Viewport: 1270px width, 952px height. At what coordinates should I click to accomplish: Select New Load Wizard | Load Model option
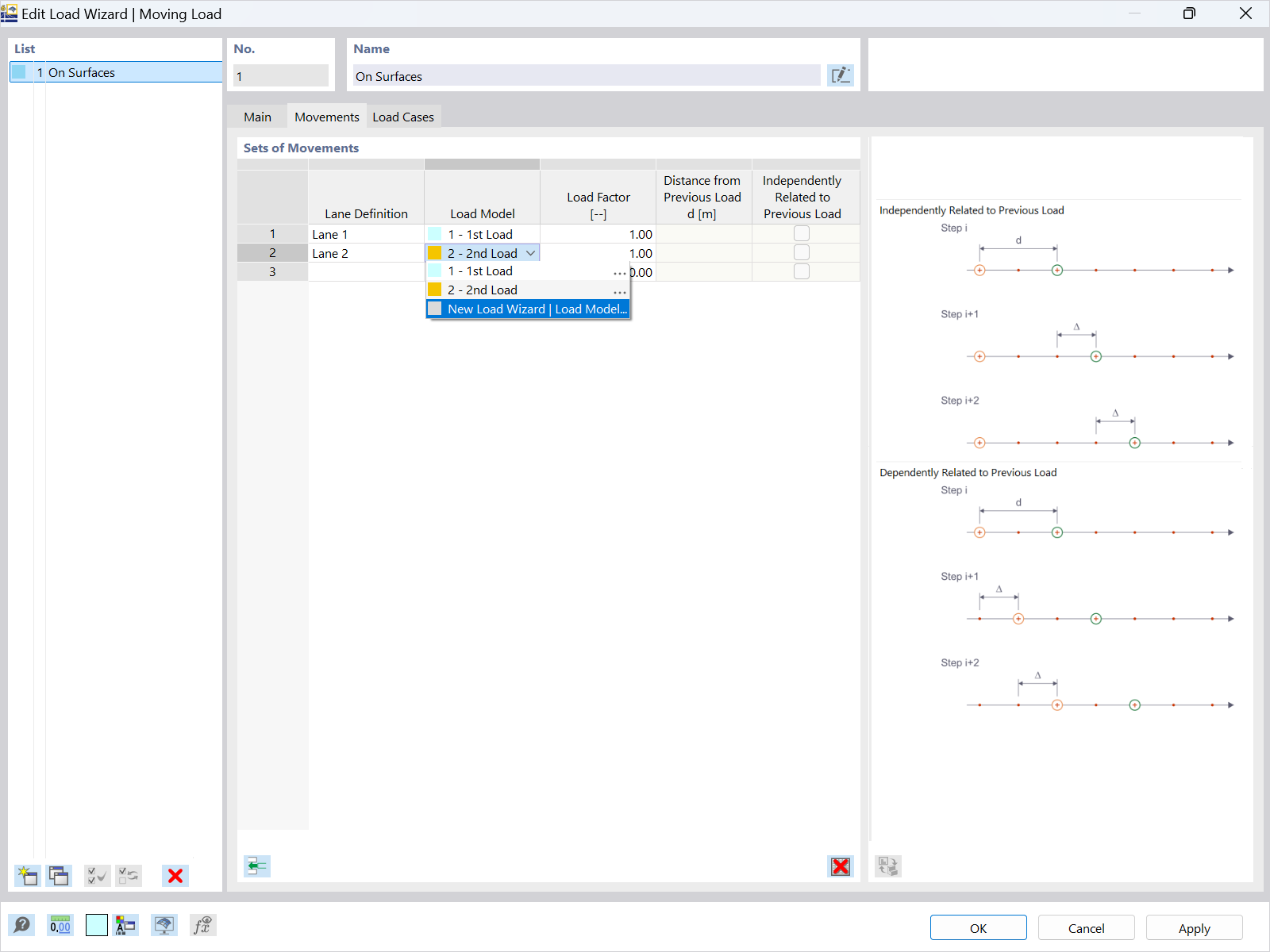[x=529, y=309]
